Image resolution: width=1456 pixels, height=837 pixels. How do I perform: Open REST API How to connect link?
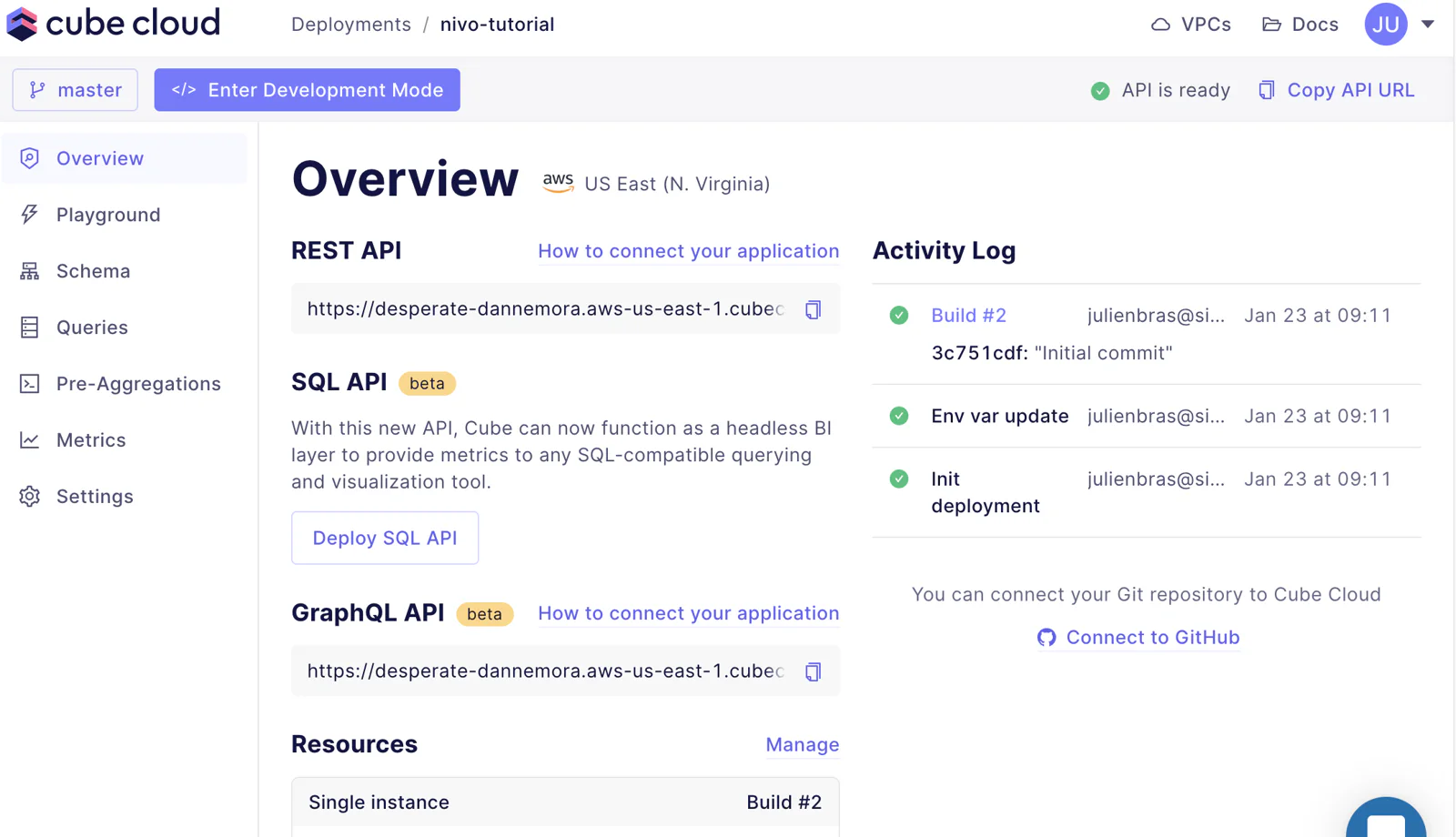pos(688,251)
